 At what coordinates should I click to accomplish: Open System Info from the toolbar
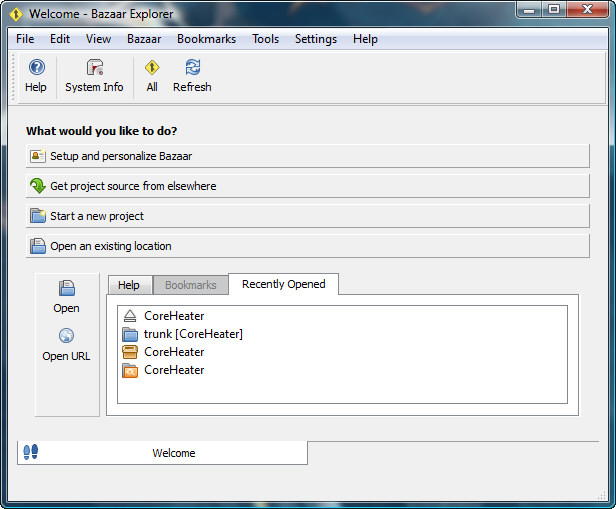94,68
